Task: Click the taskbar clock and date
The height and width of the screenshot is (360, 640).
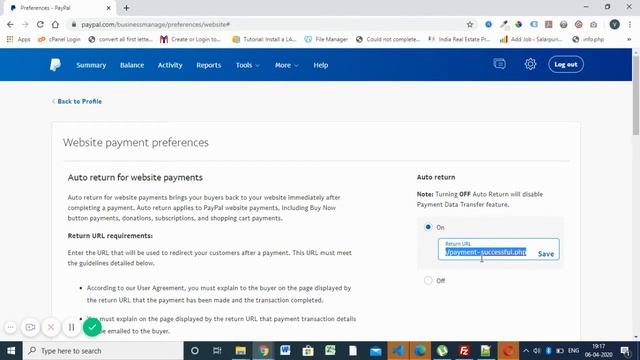Action: click(x=598, y=351)
